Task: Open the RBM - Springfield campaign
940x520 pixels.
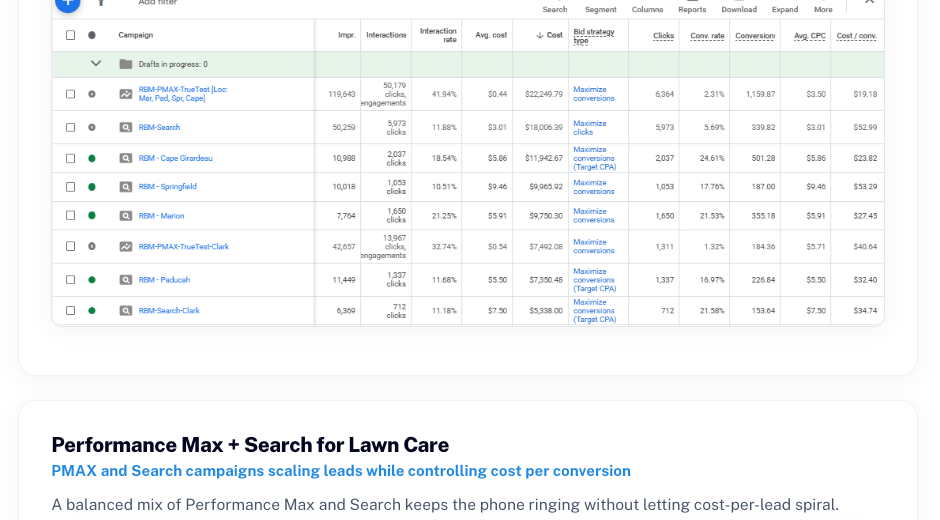Action: [167, 187]
